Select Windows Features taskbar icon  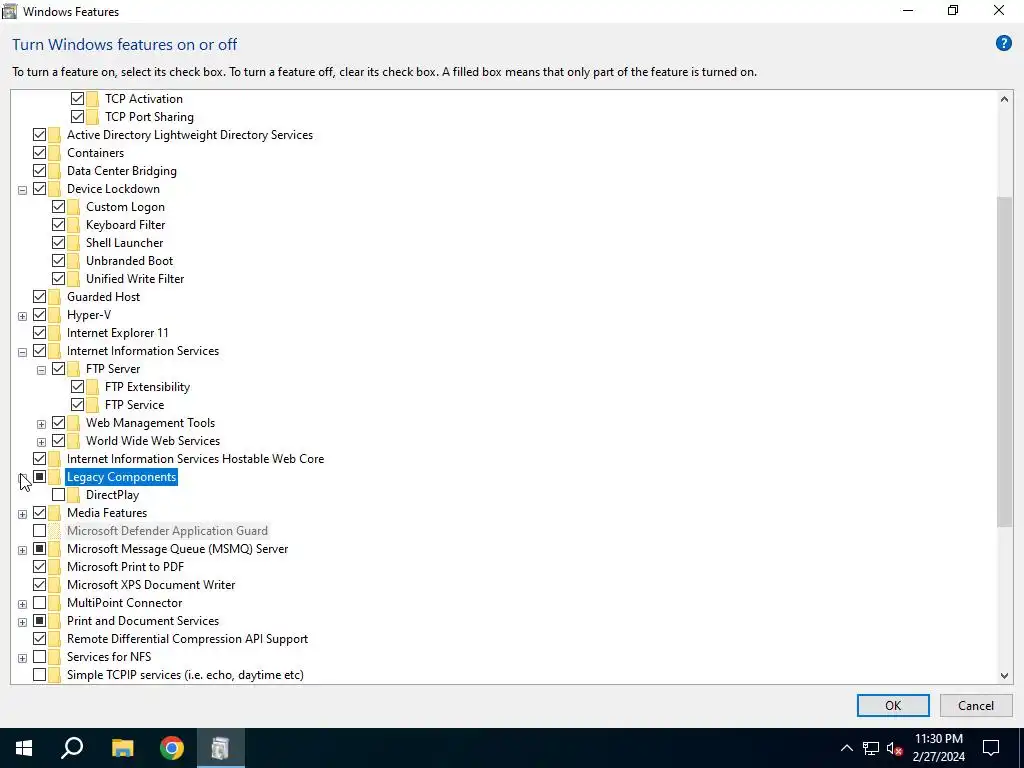(x=220, y=748)
